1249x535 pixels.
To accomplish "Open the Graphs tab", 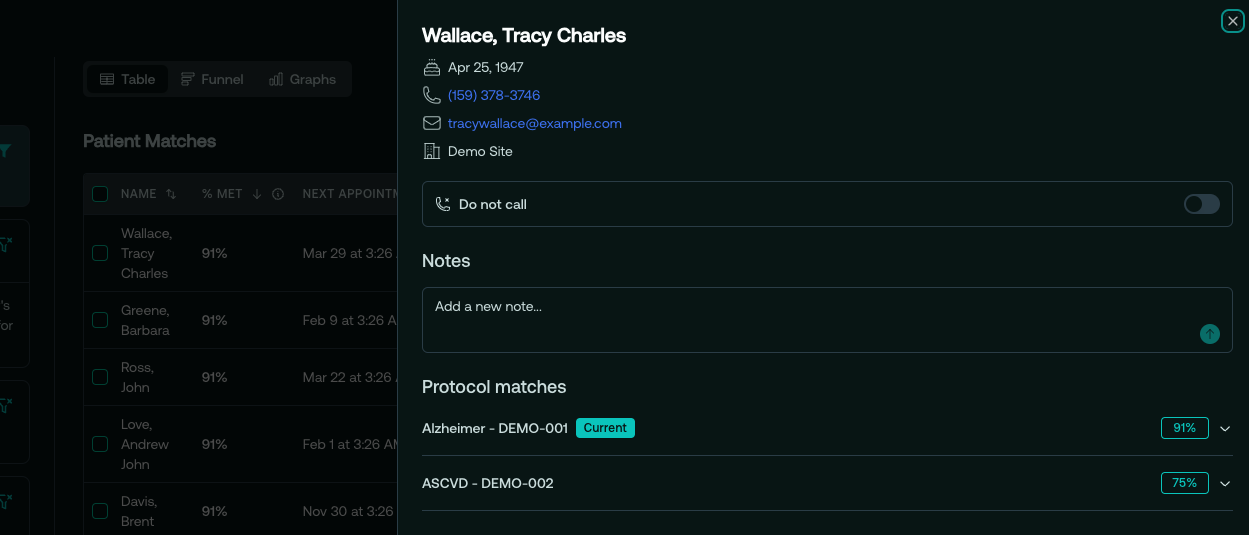I will tap(302, 79).
